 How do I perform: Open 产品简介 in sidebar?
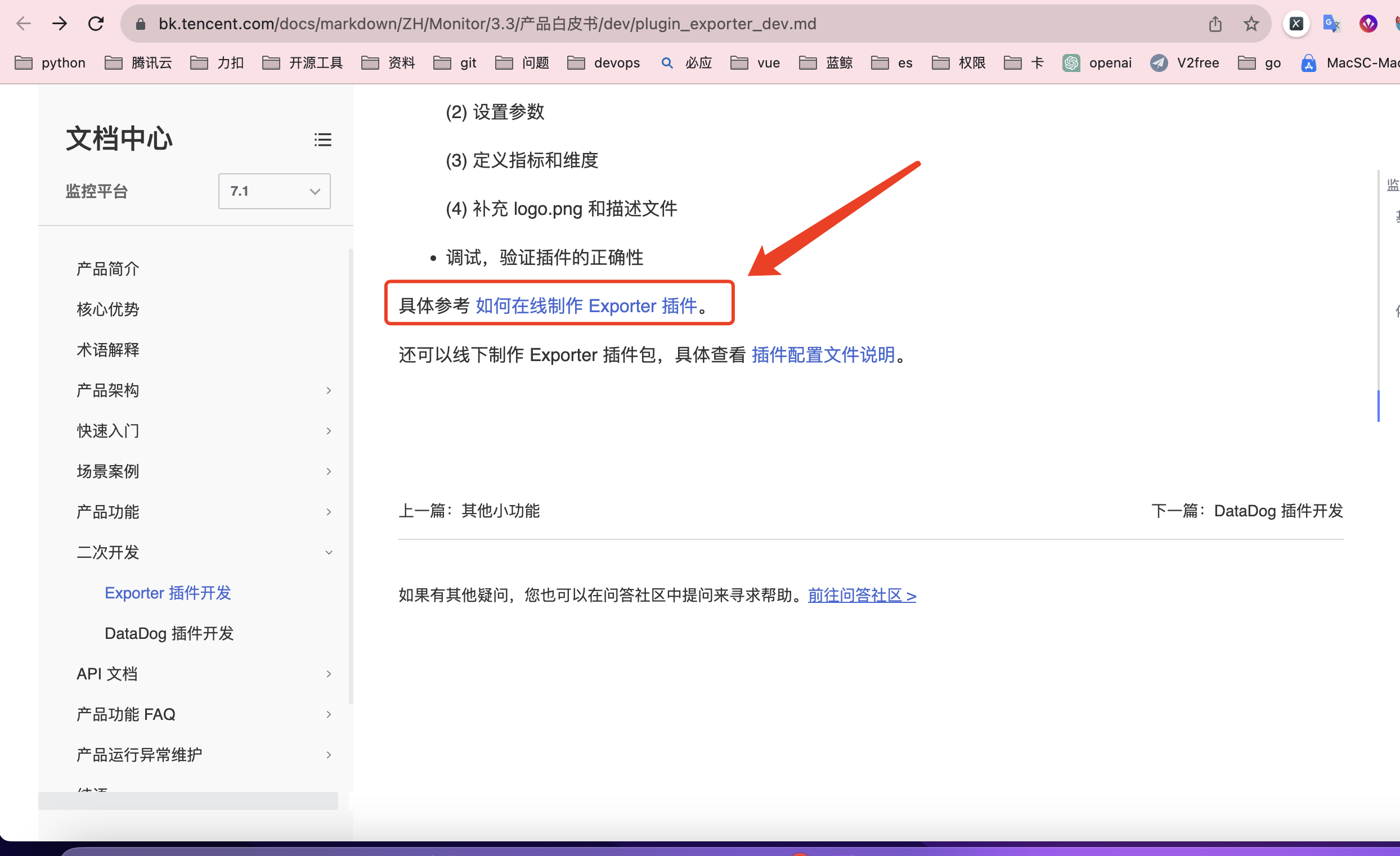point(107,269)
